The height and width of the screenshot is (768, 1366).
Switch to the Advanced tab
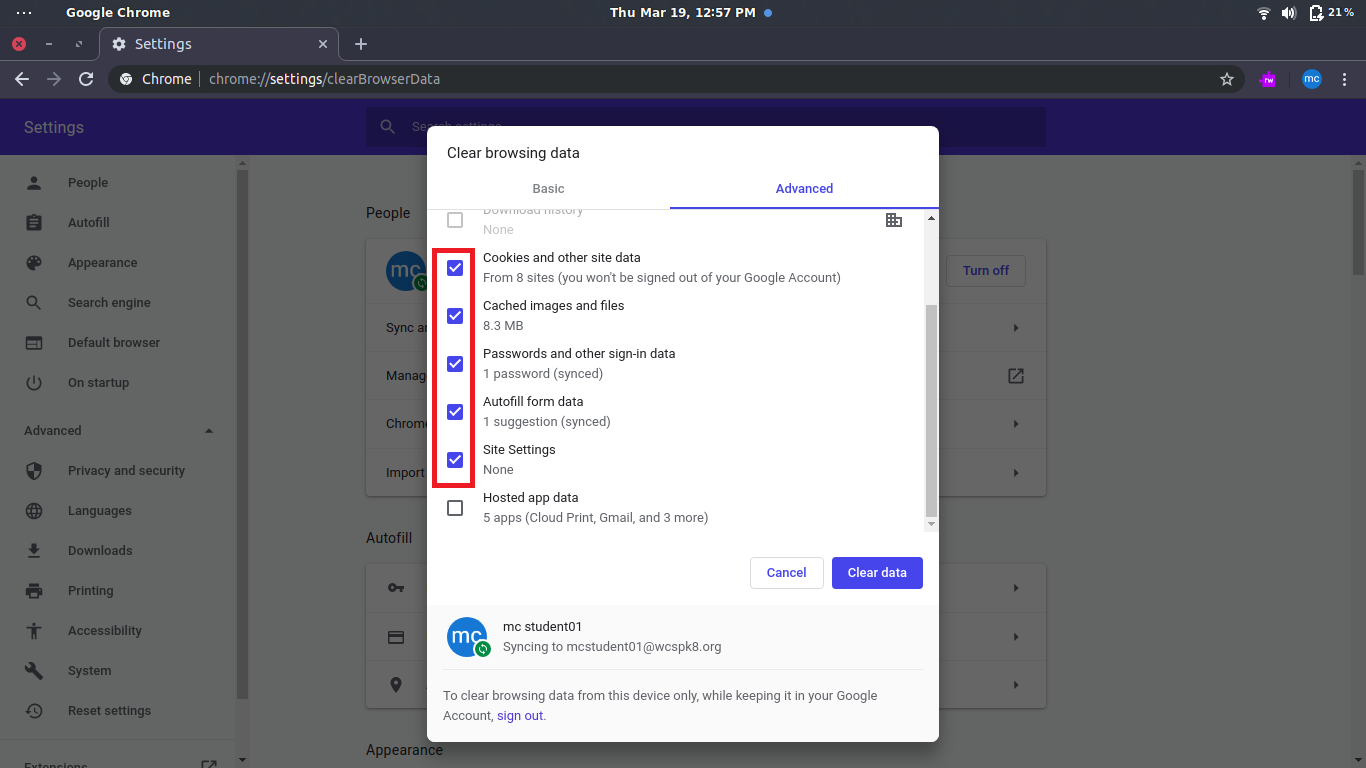[x=804, y=188]
